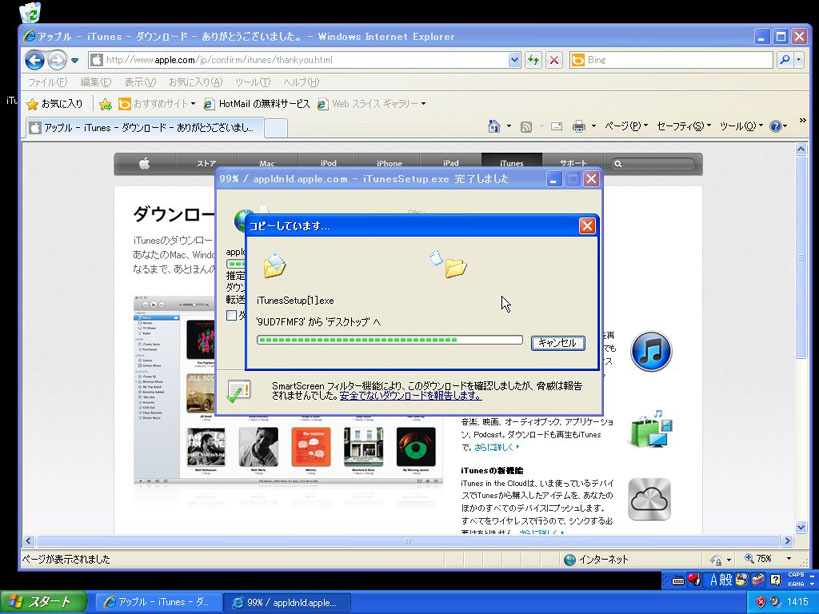This screenshot has height=614, width=819.
Task: Switch to アップル - iTunes taskbar item
Action: (157, 602)
